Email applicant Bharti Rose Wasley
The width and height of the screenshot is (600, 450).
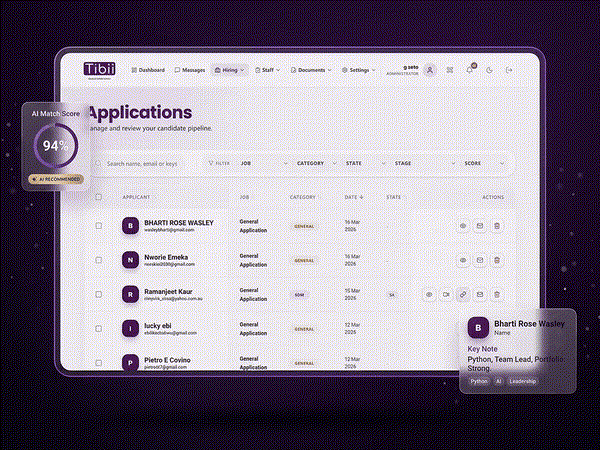(480, 226)
